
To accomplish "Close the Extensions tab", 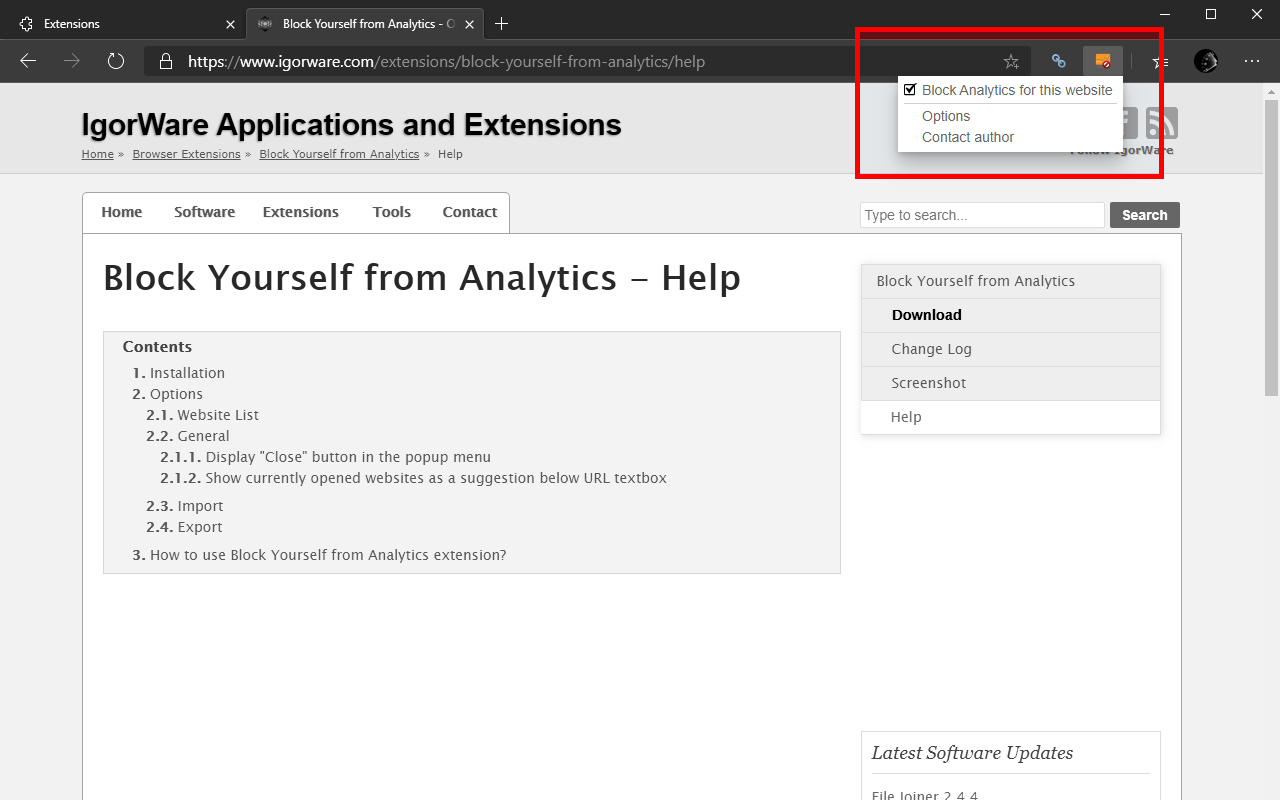I will (x=230, y=24).
